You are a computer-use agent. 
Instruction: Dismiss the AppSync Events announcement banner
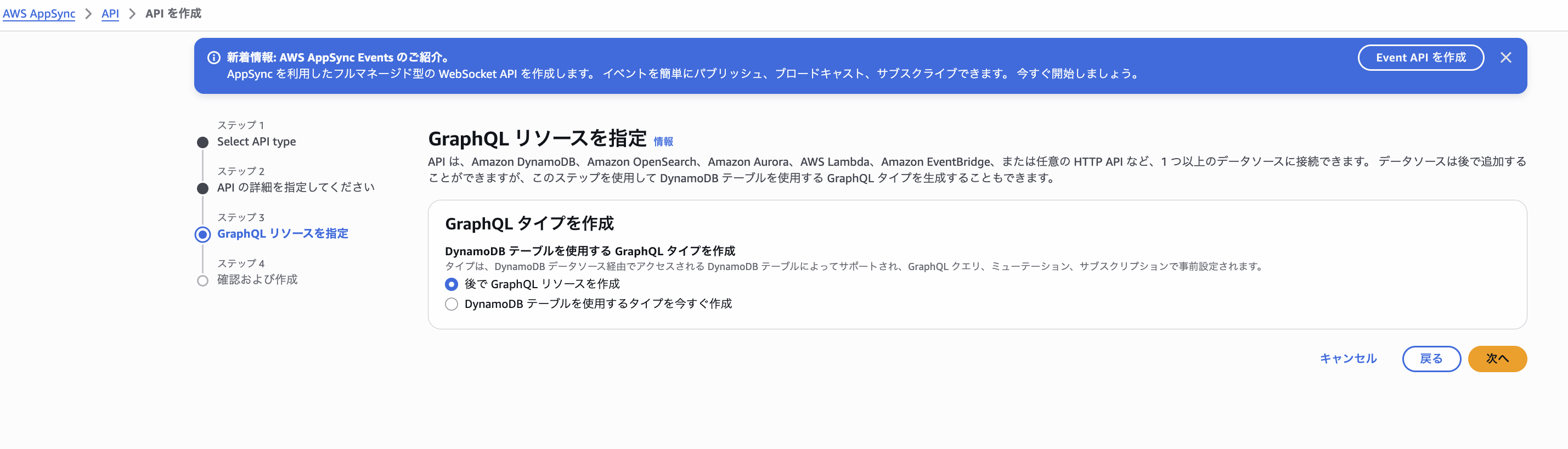coord(1506,57)
